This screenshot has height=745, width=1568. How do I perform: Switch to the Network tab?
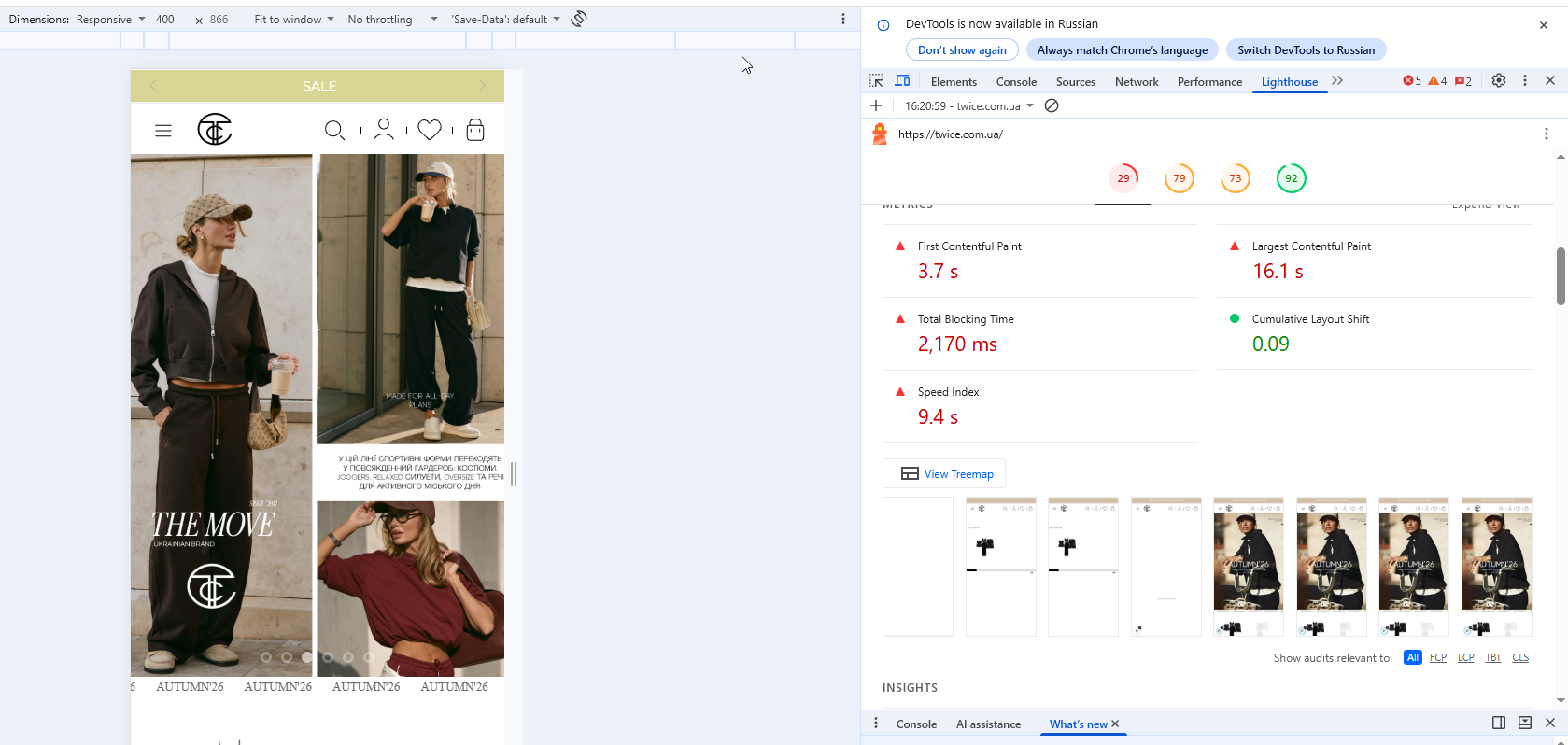(x=1137, y=82)
